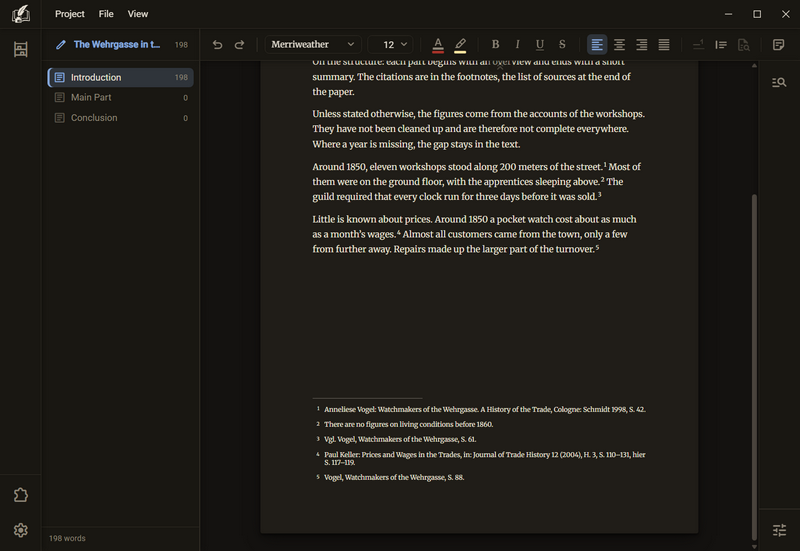Open the line spacing tool
Screen dimensions: 800x551
click(x=721, y=44)
